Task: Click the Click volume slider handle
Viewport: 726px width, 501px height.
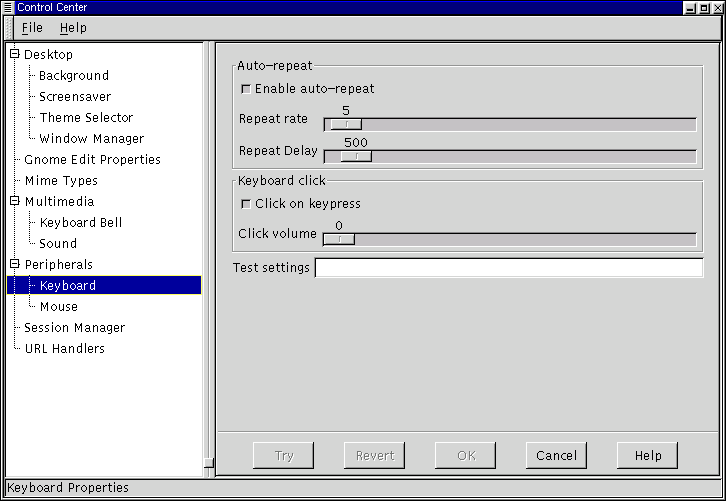Action: coord(339,239)
